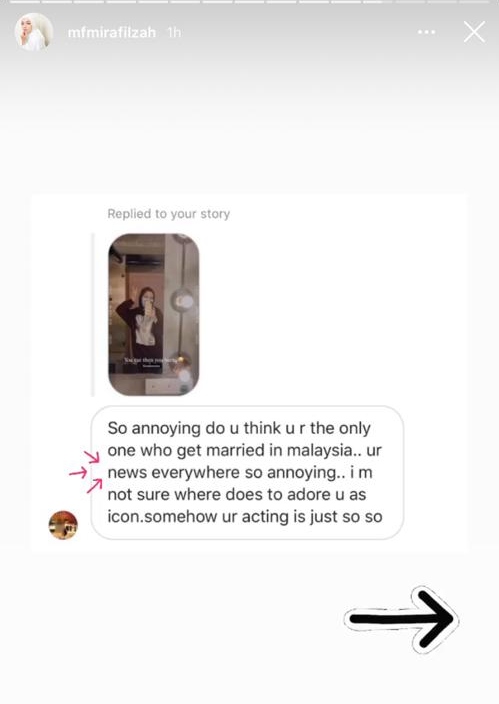Click the "So annoying" message bubble

[x=247, y=472]
